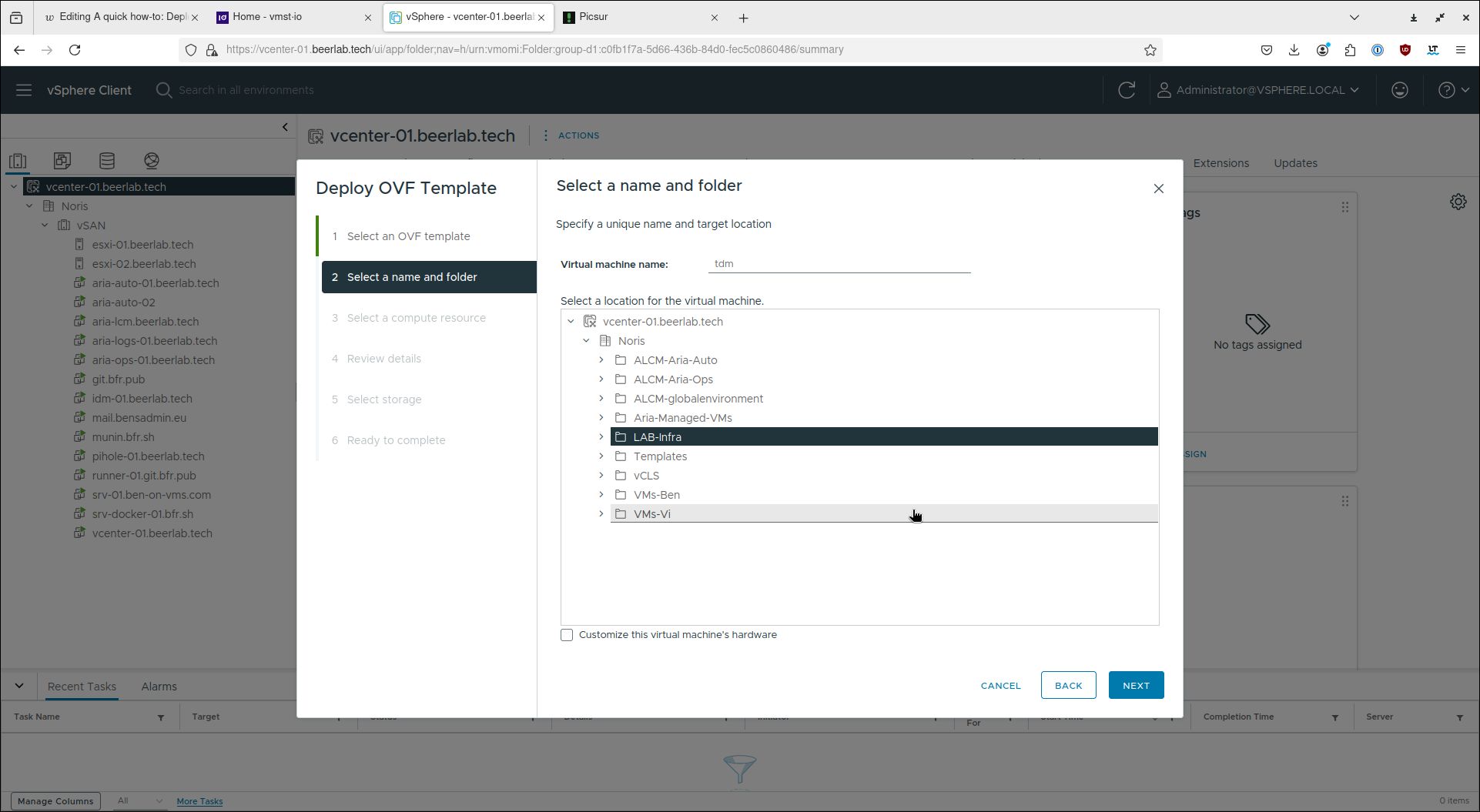Open the Pocket save icon
This screenshot has height=812, width=1480.
1267,50
